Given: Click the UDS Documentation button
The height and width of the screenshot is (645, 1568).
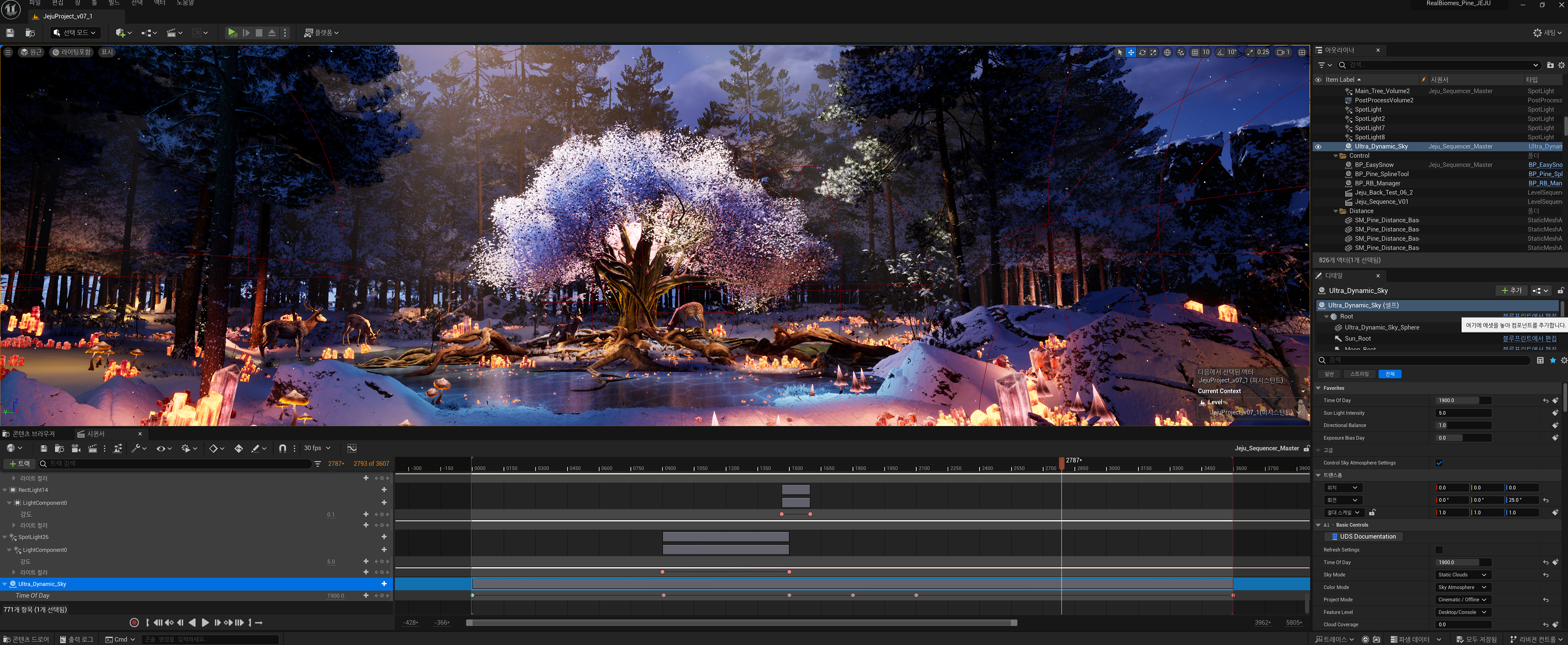Looking at the screenshot, I should coord(1363,537).
